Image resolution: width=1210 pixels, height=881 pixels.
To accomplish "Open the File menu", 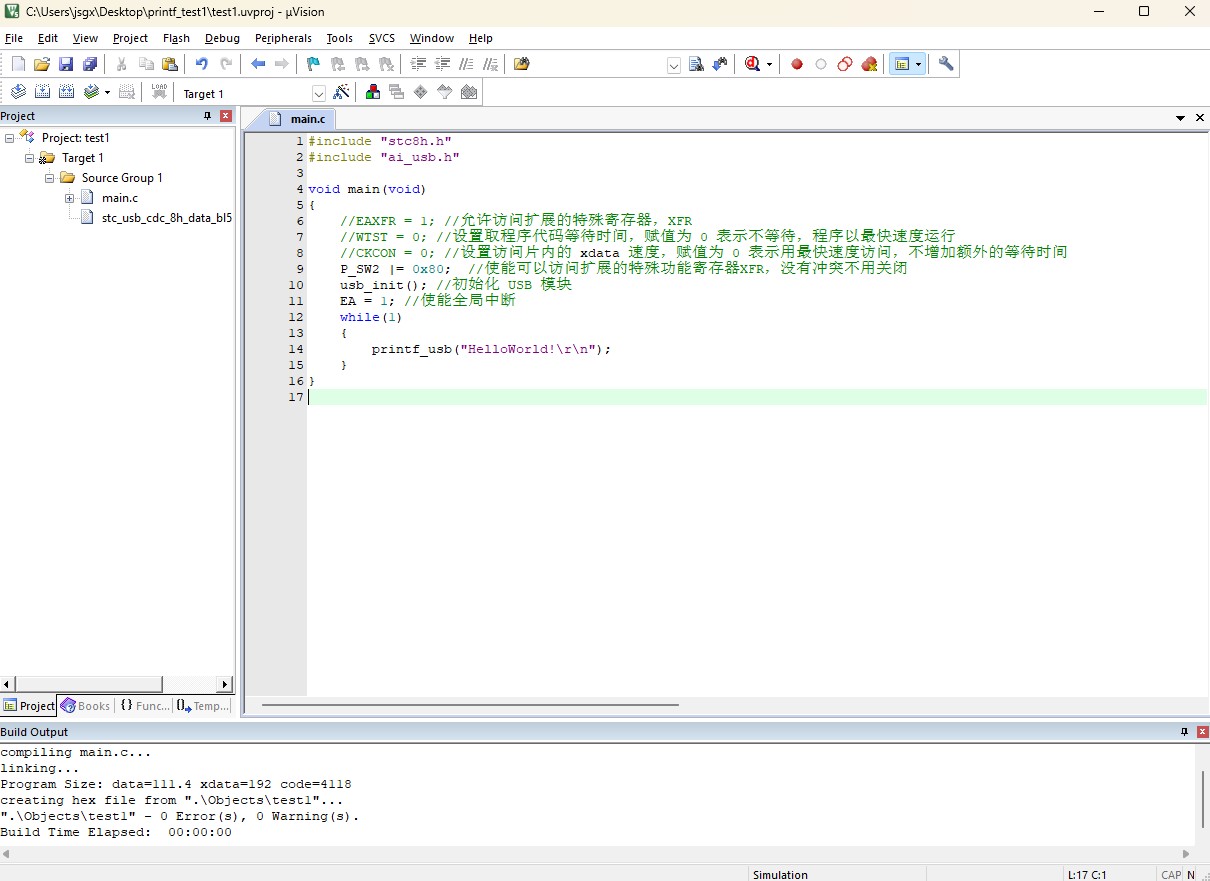I will 14,38.
